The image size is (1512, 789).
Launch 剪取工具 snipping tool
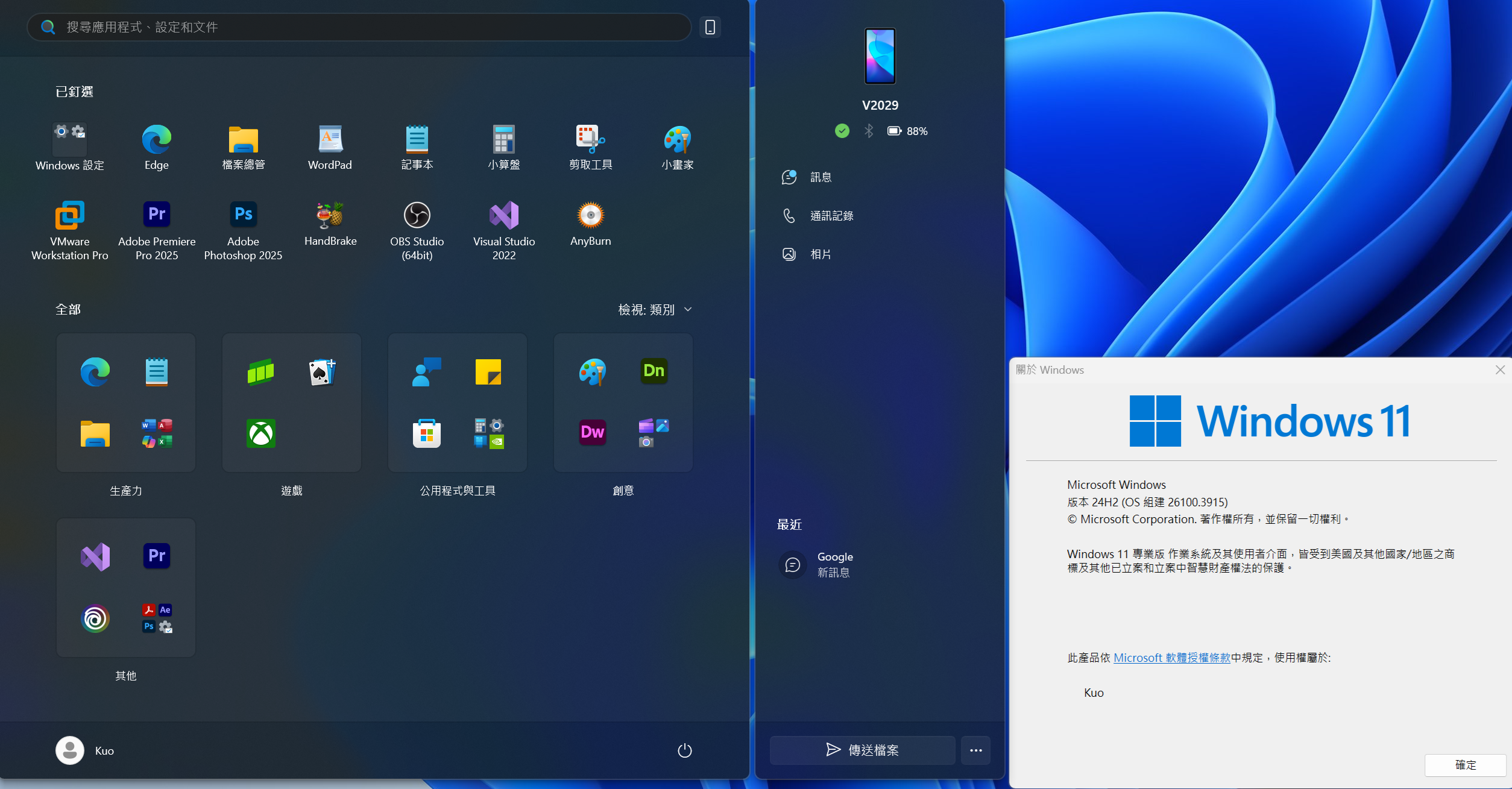click(x=591, y=147)
